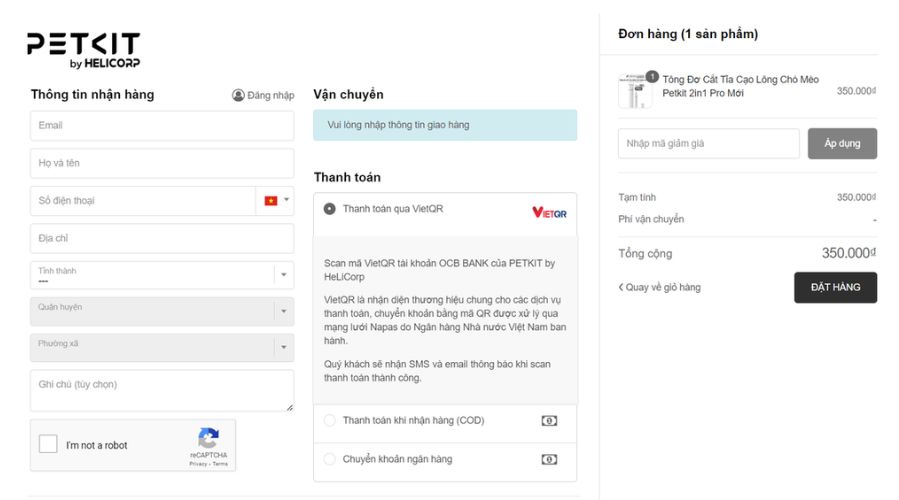Open the Tỉnh thành dropdown
The height and width of the screenshot is (500, 899).
click(162, 275)
